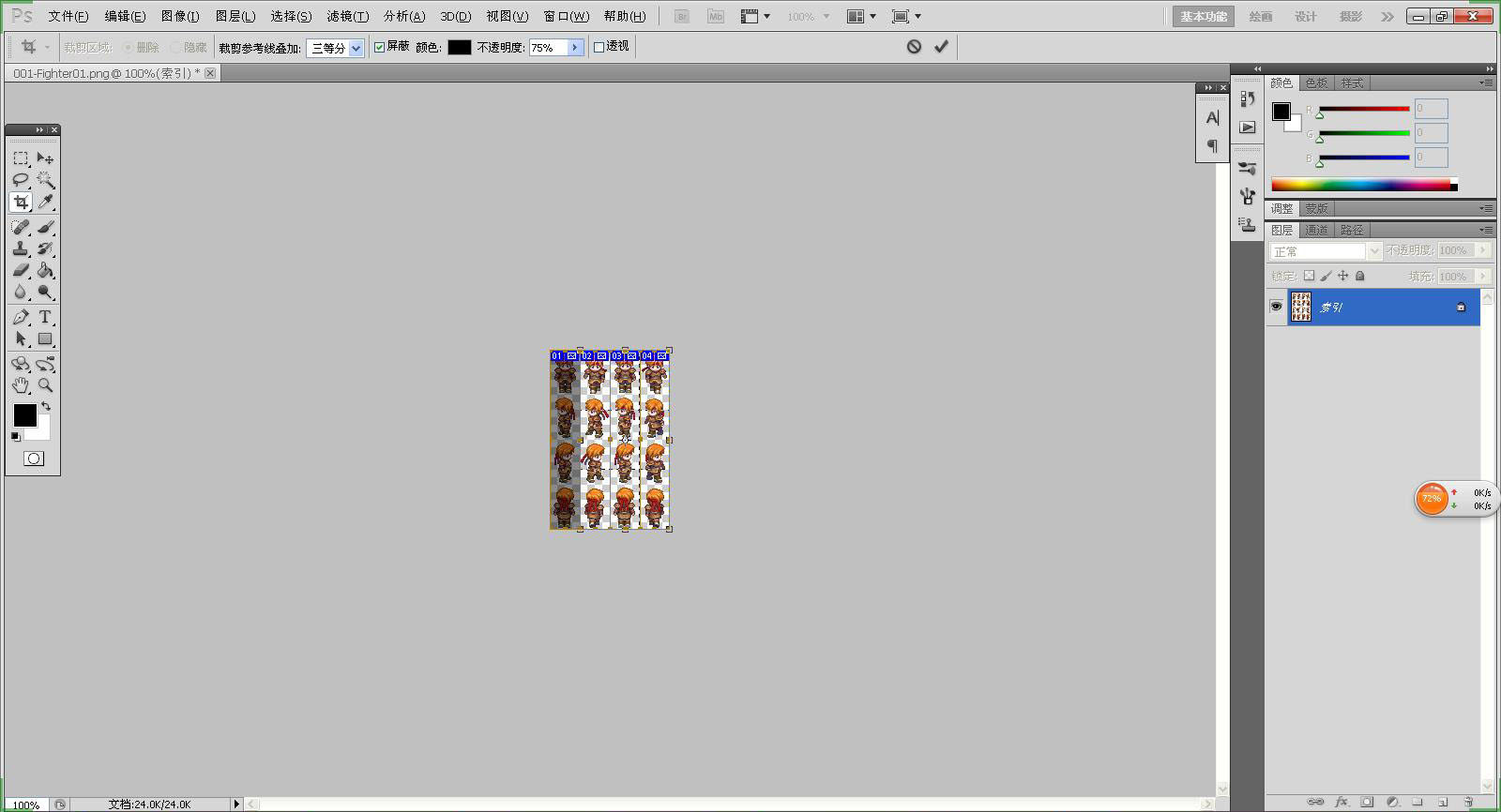Choose the Horizontal Type tool
The image size is (1501, 812).
coord(45,317)
